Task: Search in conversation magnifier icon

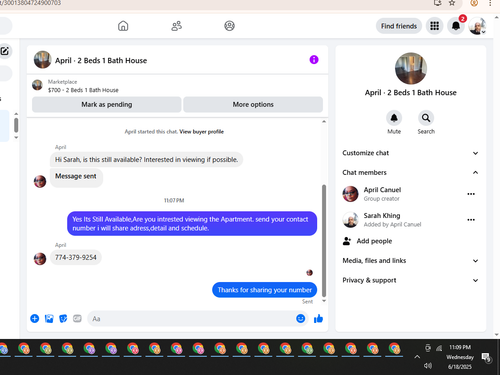Action: coord(426,118)
